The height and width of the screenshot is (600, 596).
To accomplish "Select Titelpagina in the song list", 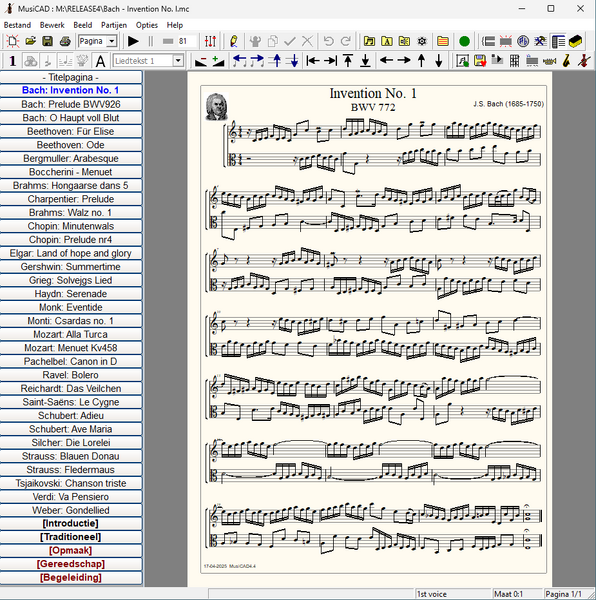I will (x=71, y=77).
